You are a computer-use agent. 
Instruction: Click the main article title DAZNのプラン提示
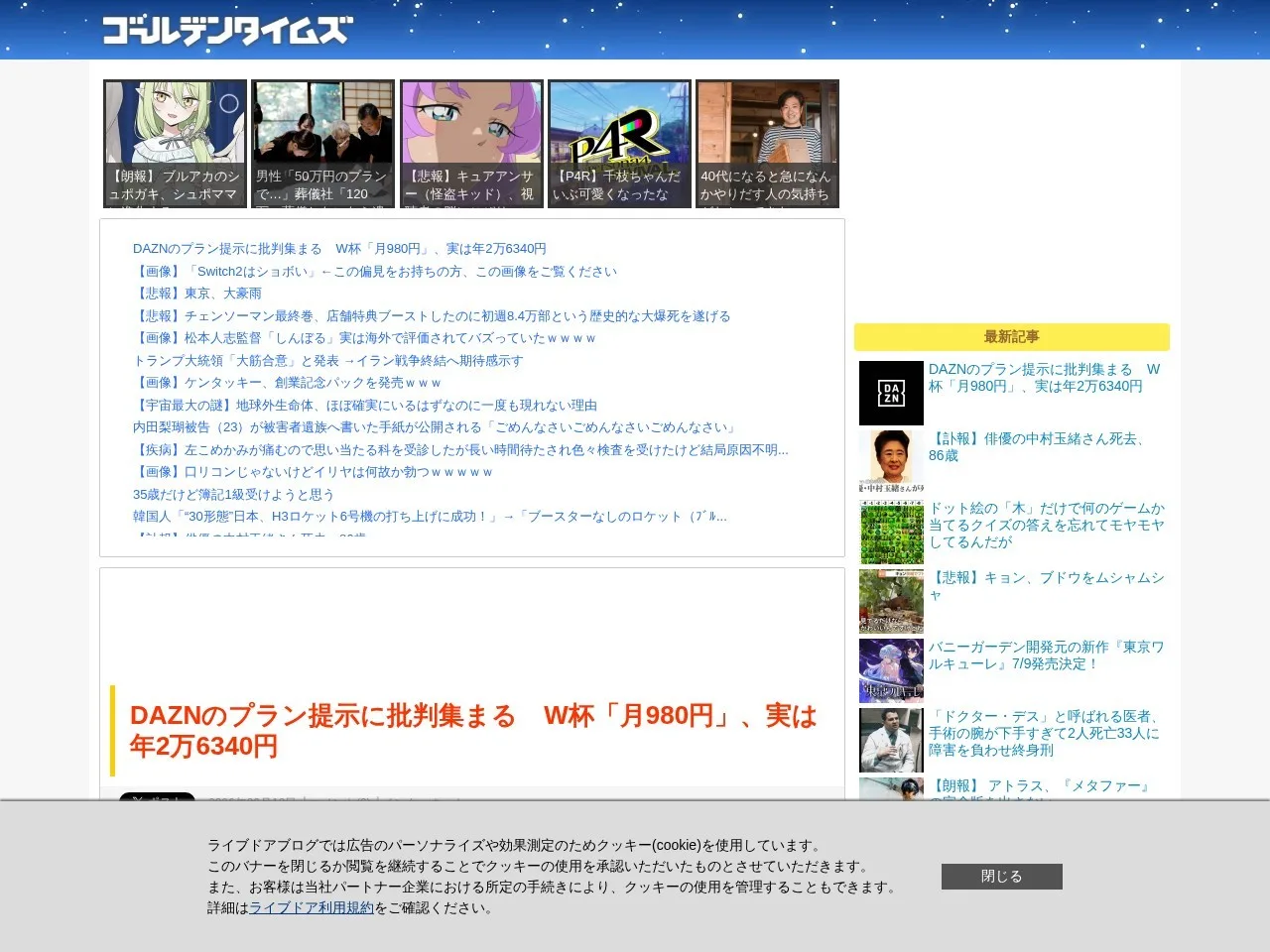473,731
